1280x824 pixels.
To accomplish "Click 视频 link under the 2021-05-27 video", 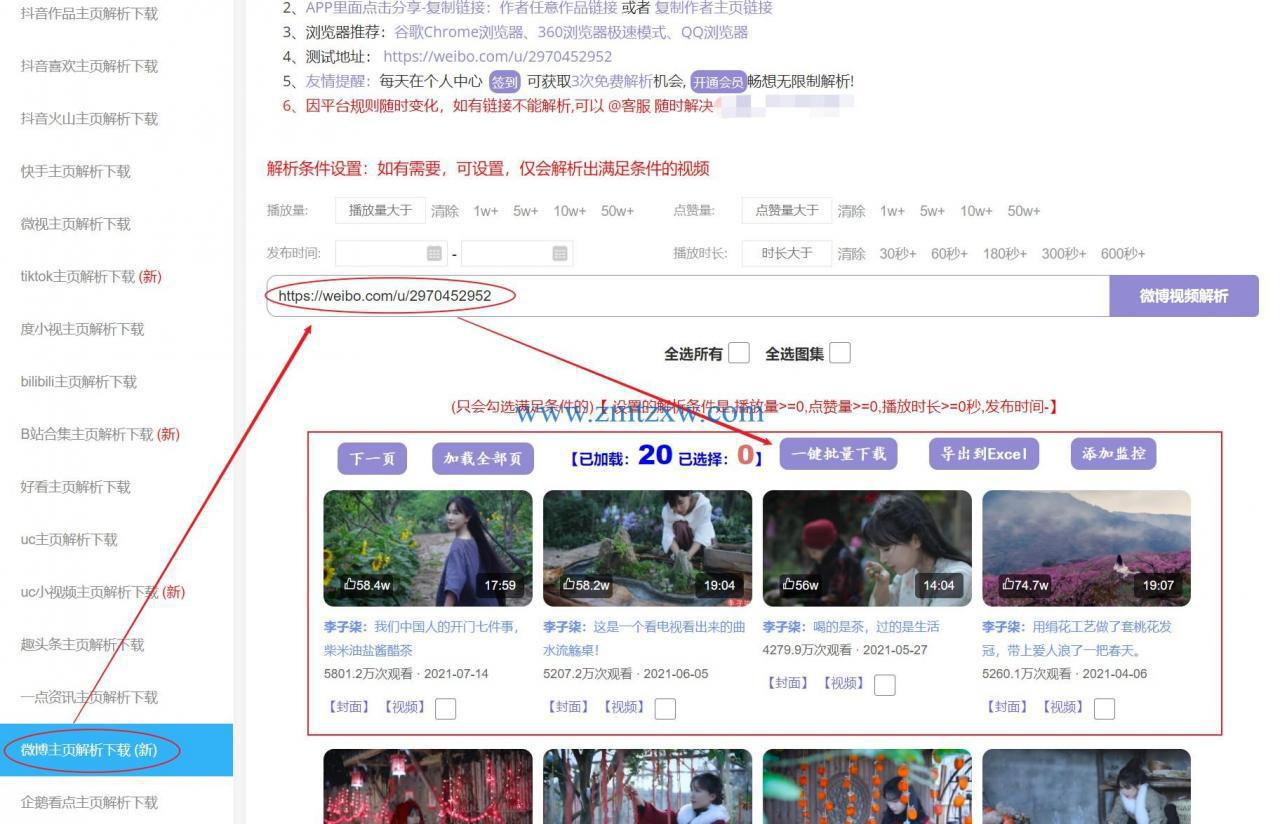I will tap(844, 683).
